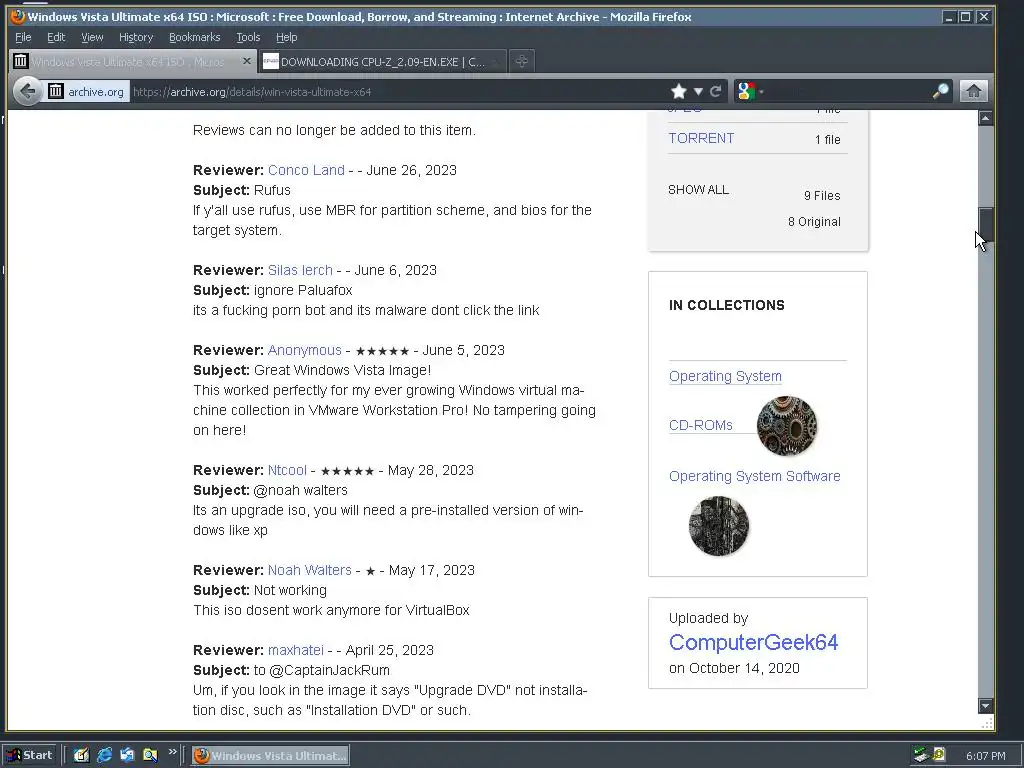Open the History menu
Viewport: 1024px width, 768px height.
coord(136,37)
